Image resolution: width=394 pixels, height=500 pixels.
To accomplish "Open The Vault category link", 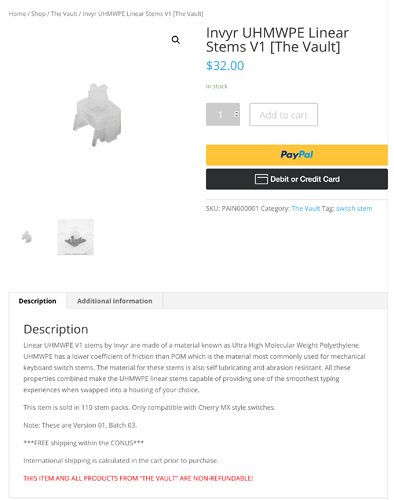I will [306, 209].
